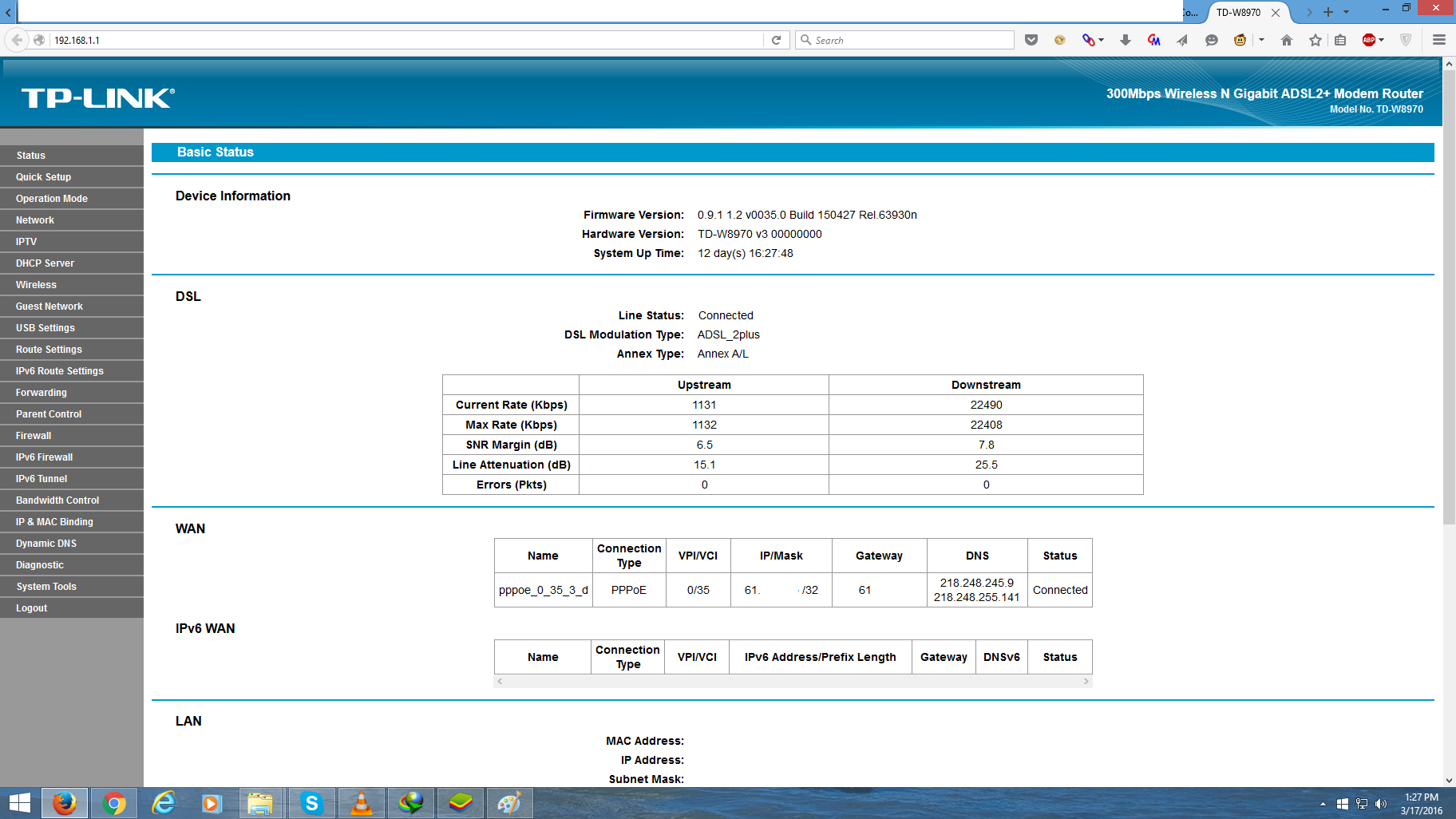Open the list all tabs dropdown
Viewport: 1456px width, 819px height.
[x=1346, y=12]
